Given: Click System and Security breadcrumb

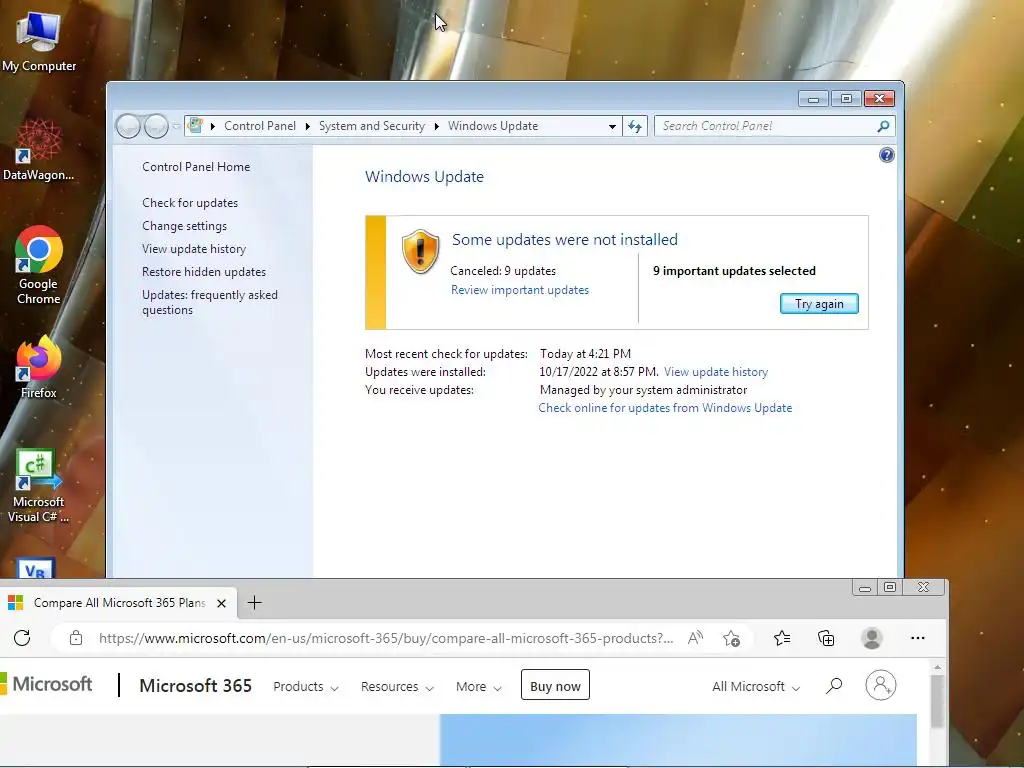Looking at the screenshot, I should (372, 126).
